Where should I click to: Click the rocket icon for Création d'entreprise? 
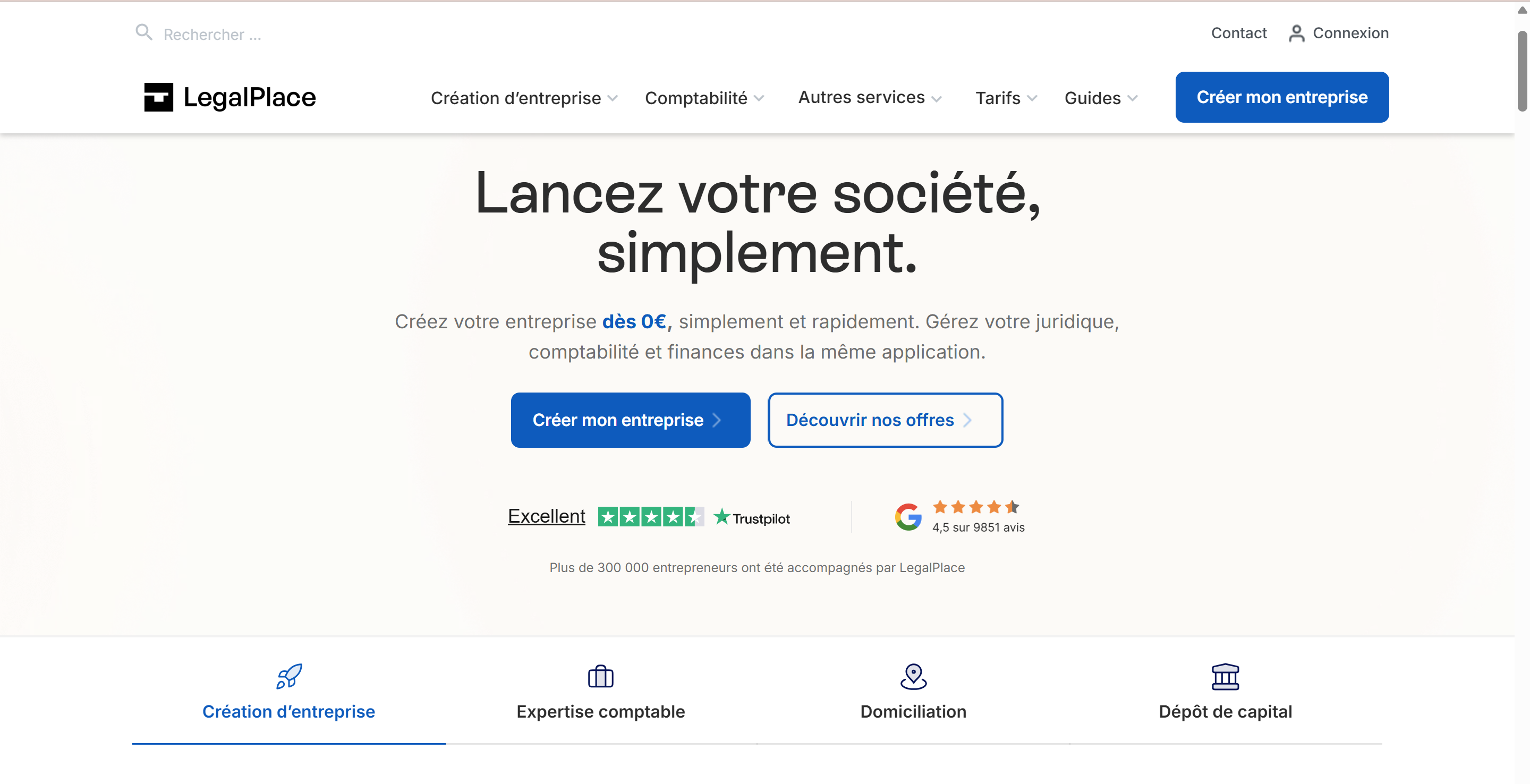pyautogui.click(x=288, y=677)
